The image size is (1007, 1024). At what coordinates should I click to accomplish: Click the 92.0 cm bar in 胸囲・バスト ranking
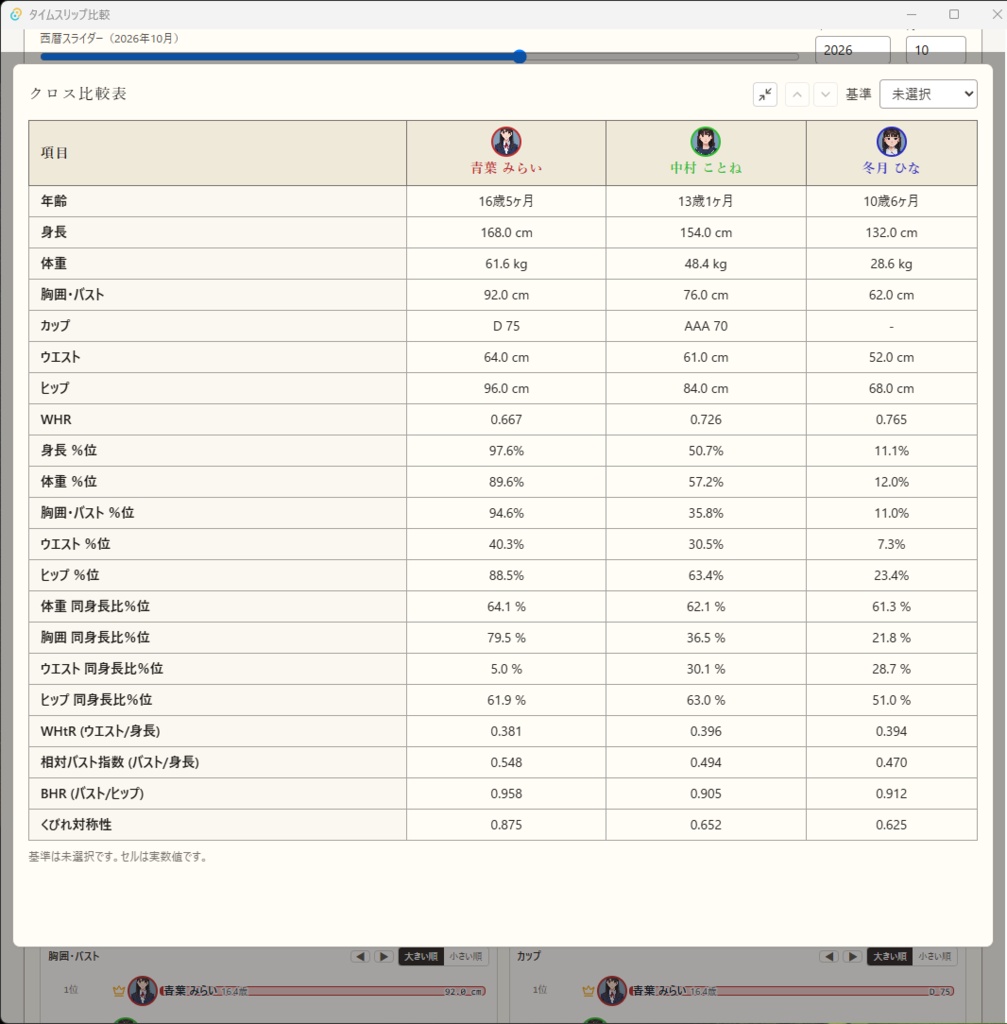324,991
